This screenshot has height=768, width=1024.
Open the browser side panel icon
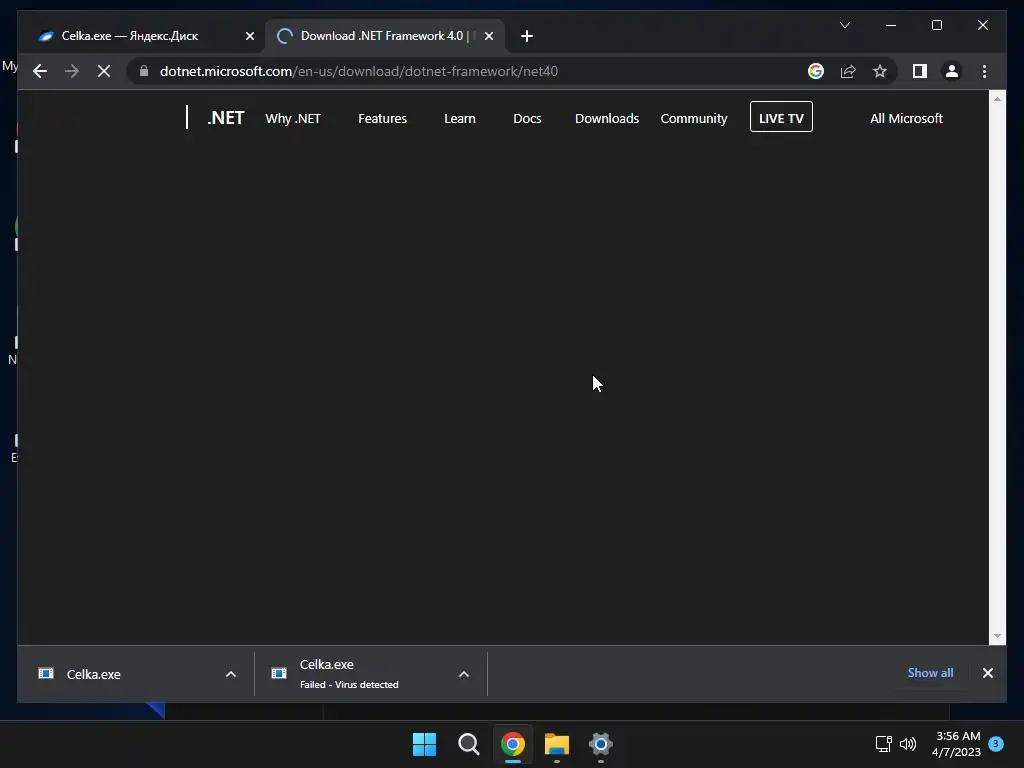coord(920,71)
